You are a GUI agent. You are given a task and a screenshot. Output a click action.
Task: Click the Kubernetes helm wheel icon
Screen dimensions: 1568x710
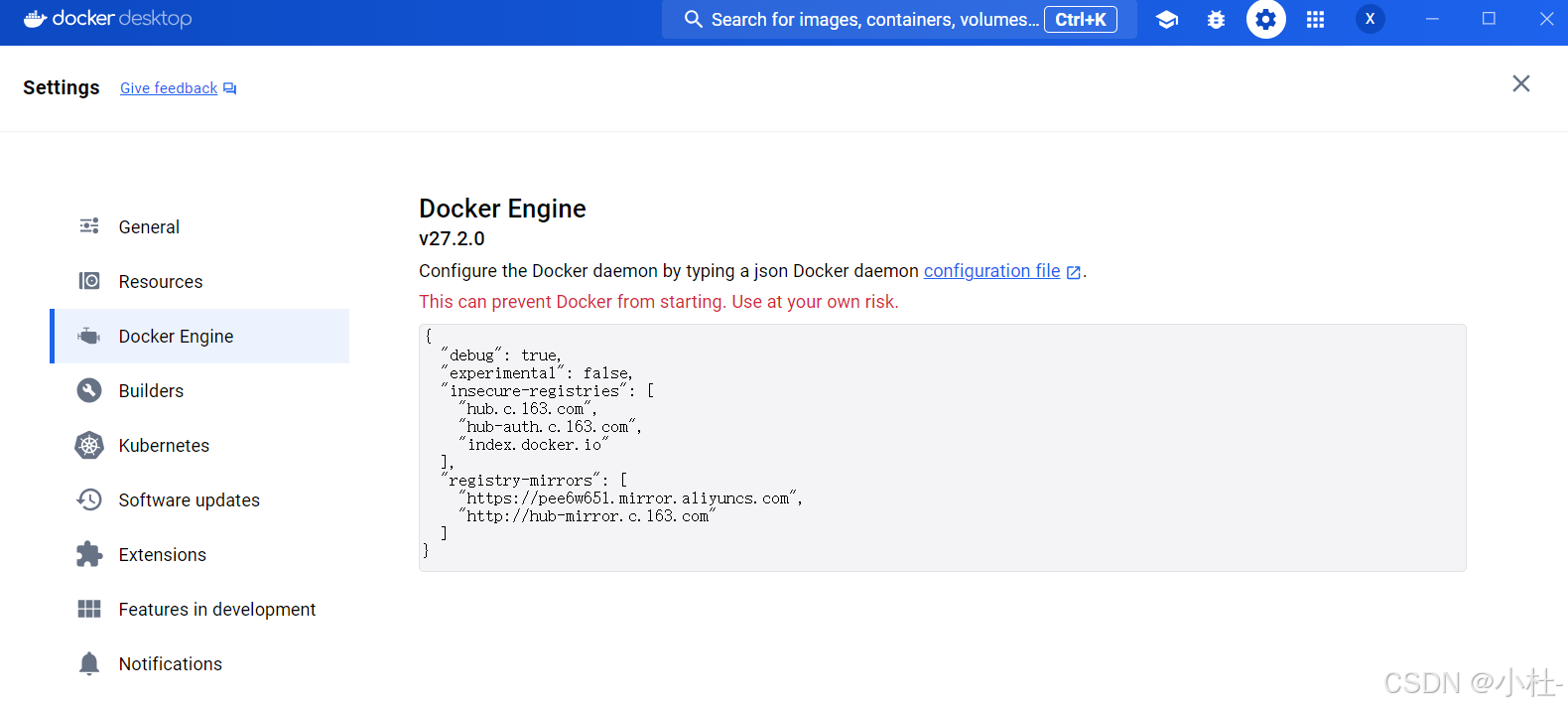click(x=89, y=445)
